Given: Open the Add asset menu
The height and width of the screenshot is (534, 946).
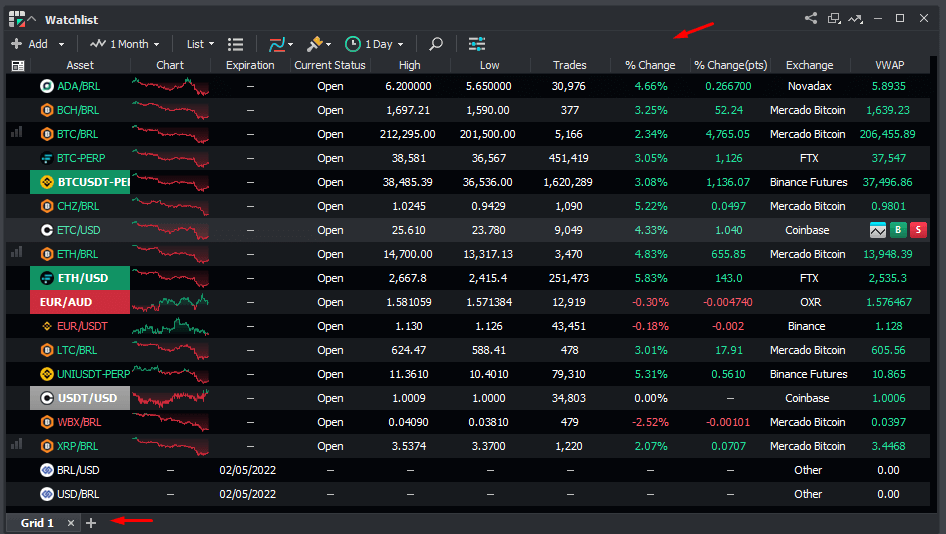Looking at the screenshot, I should click(37, 44).
